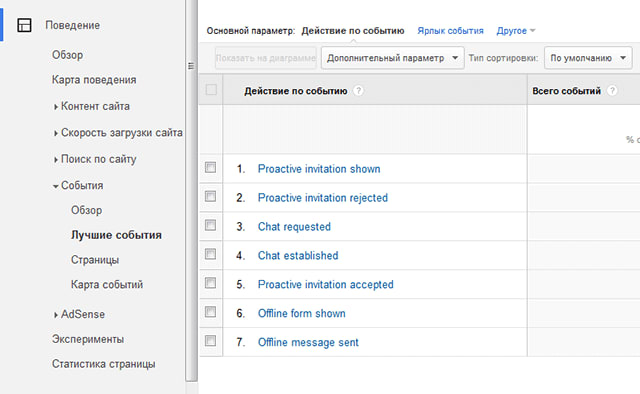The height and width of the screenshot is (394, 640).
Task: Open the Другое dropdown menu
Action: 516,31
